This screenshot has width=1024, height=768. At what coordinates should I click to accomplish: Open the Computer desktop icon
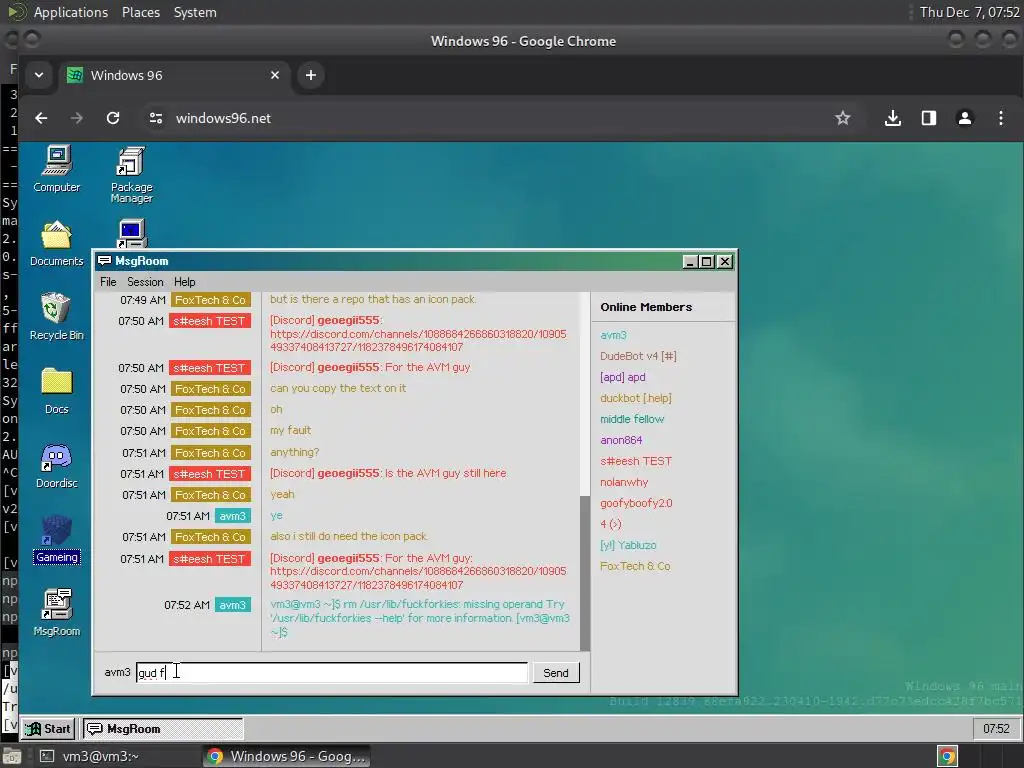pos(57,168)
